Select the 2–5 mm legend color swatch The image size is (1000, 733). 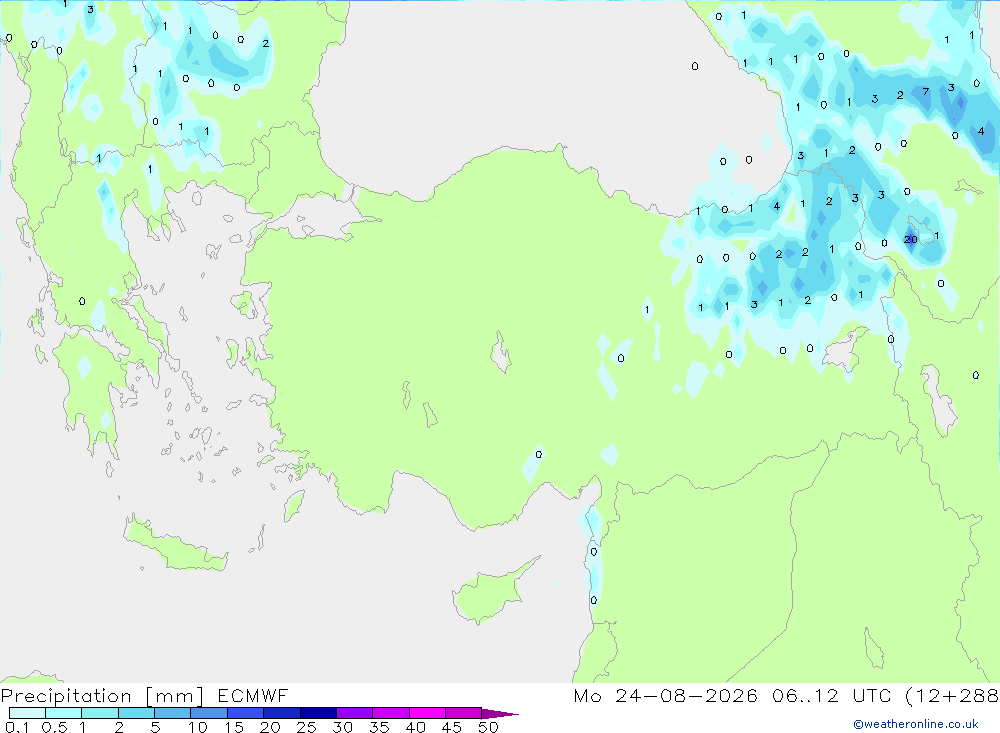(136, 713)
